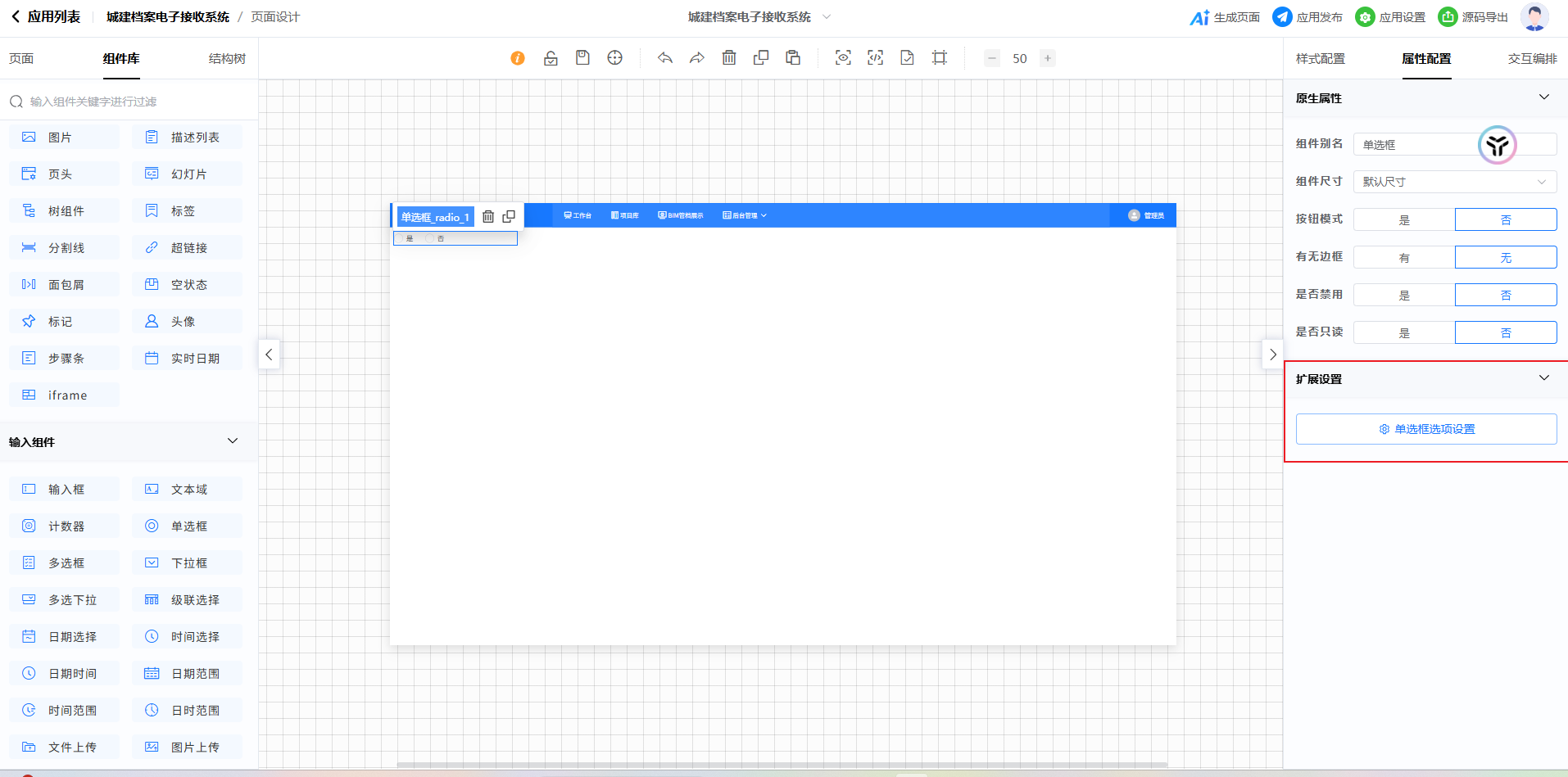
Task: Open the code view icon in toolbar
Action: [x=875, y=58]
